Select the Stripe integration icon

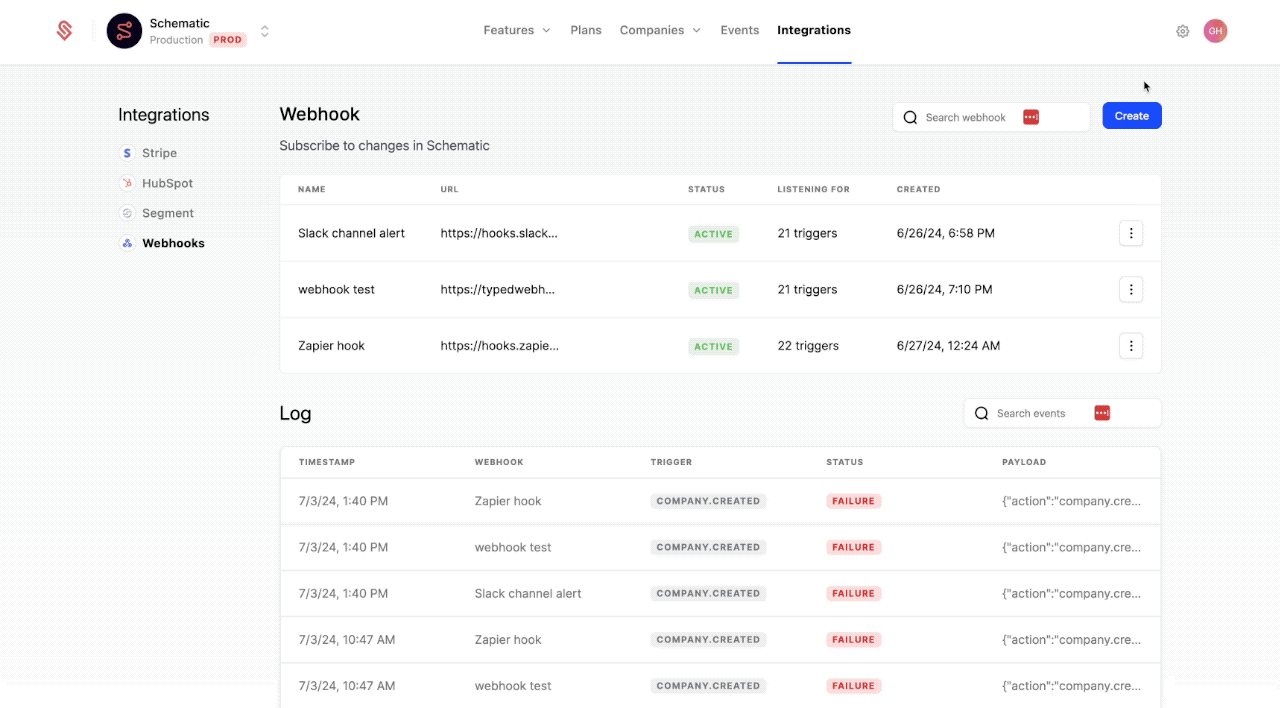click(127, 153)
